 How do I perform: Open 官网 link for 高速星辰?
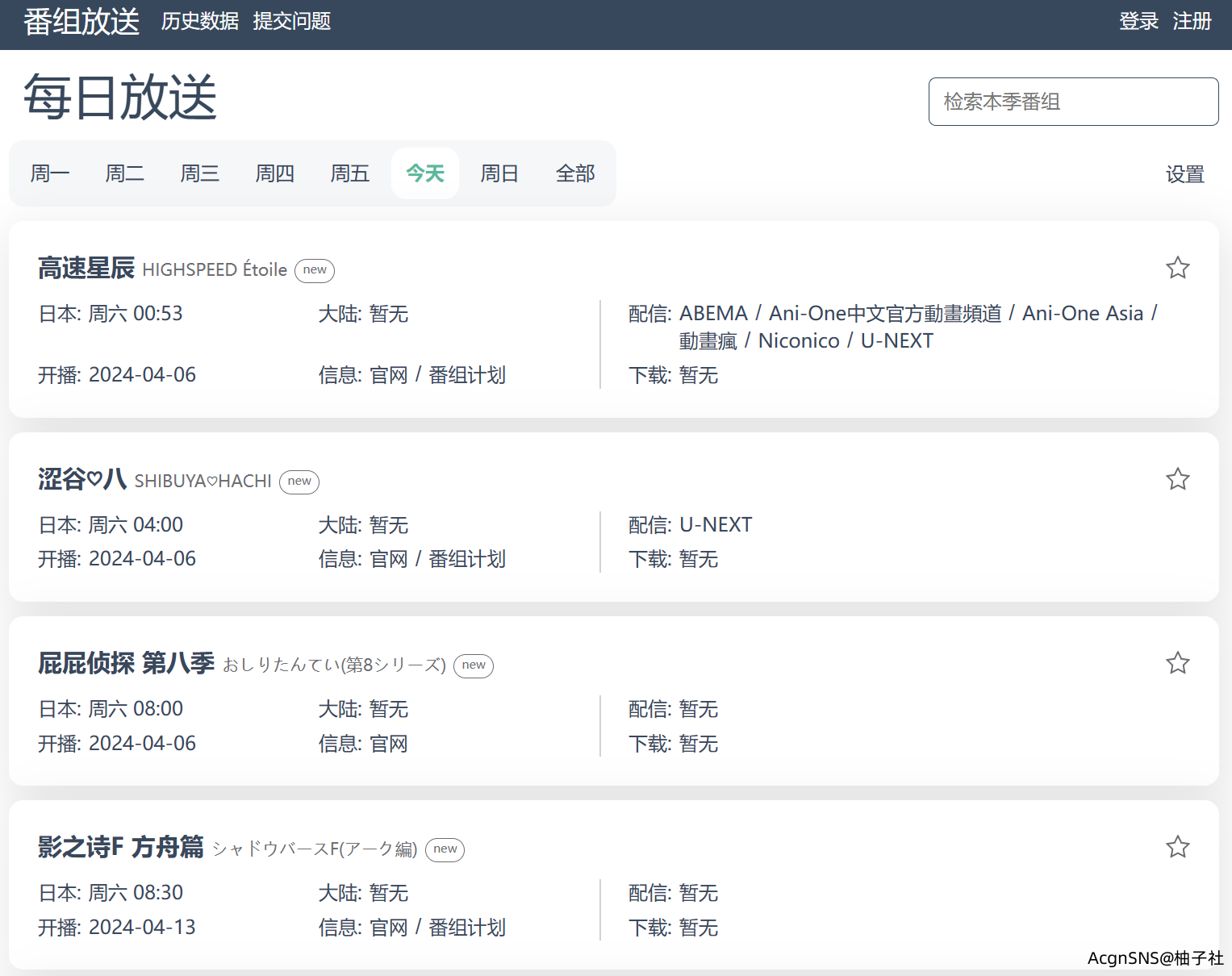pos(389,375)
